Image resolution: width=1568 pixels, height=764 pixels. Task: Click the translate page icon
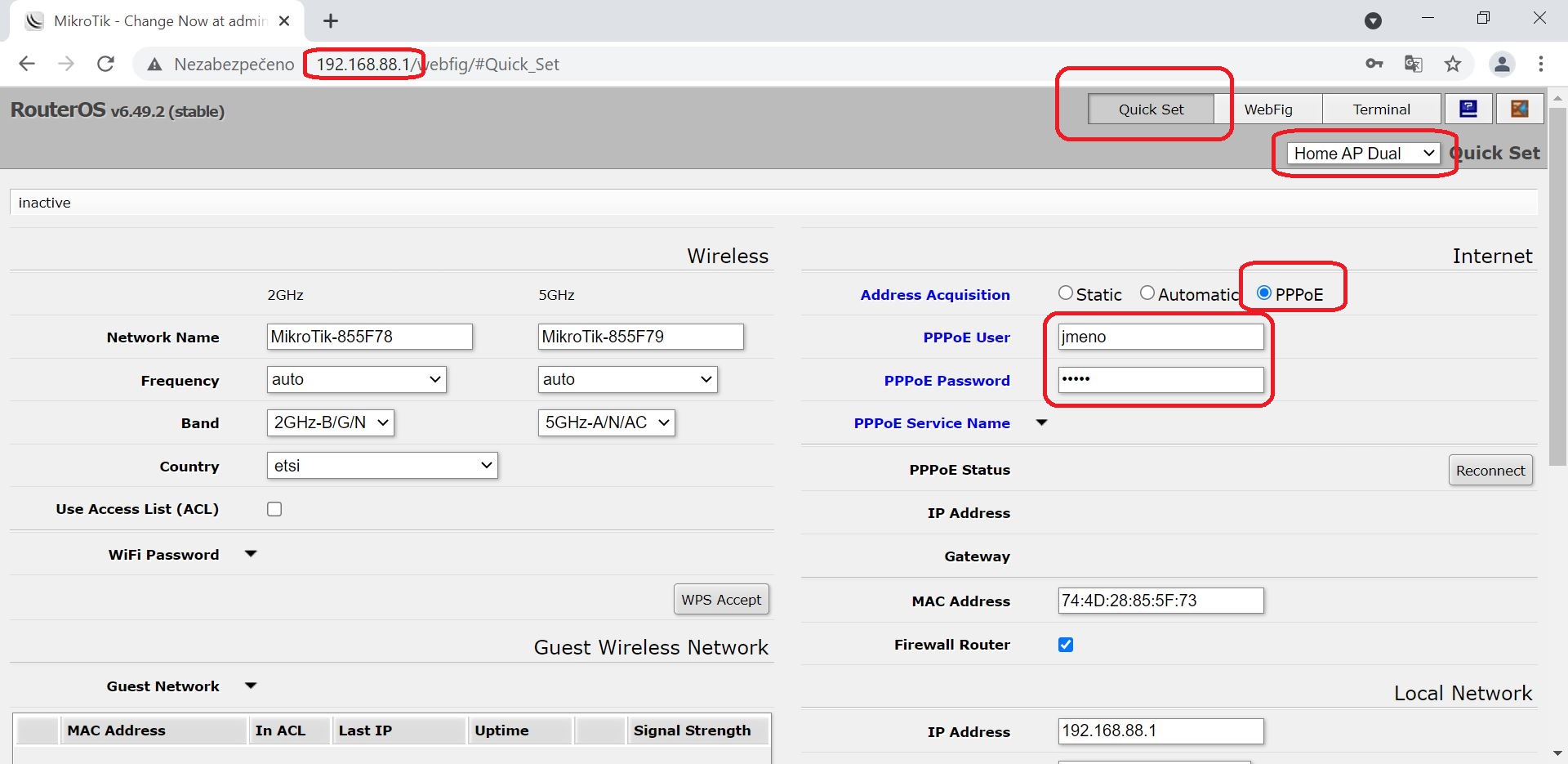point(1414,64)
